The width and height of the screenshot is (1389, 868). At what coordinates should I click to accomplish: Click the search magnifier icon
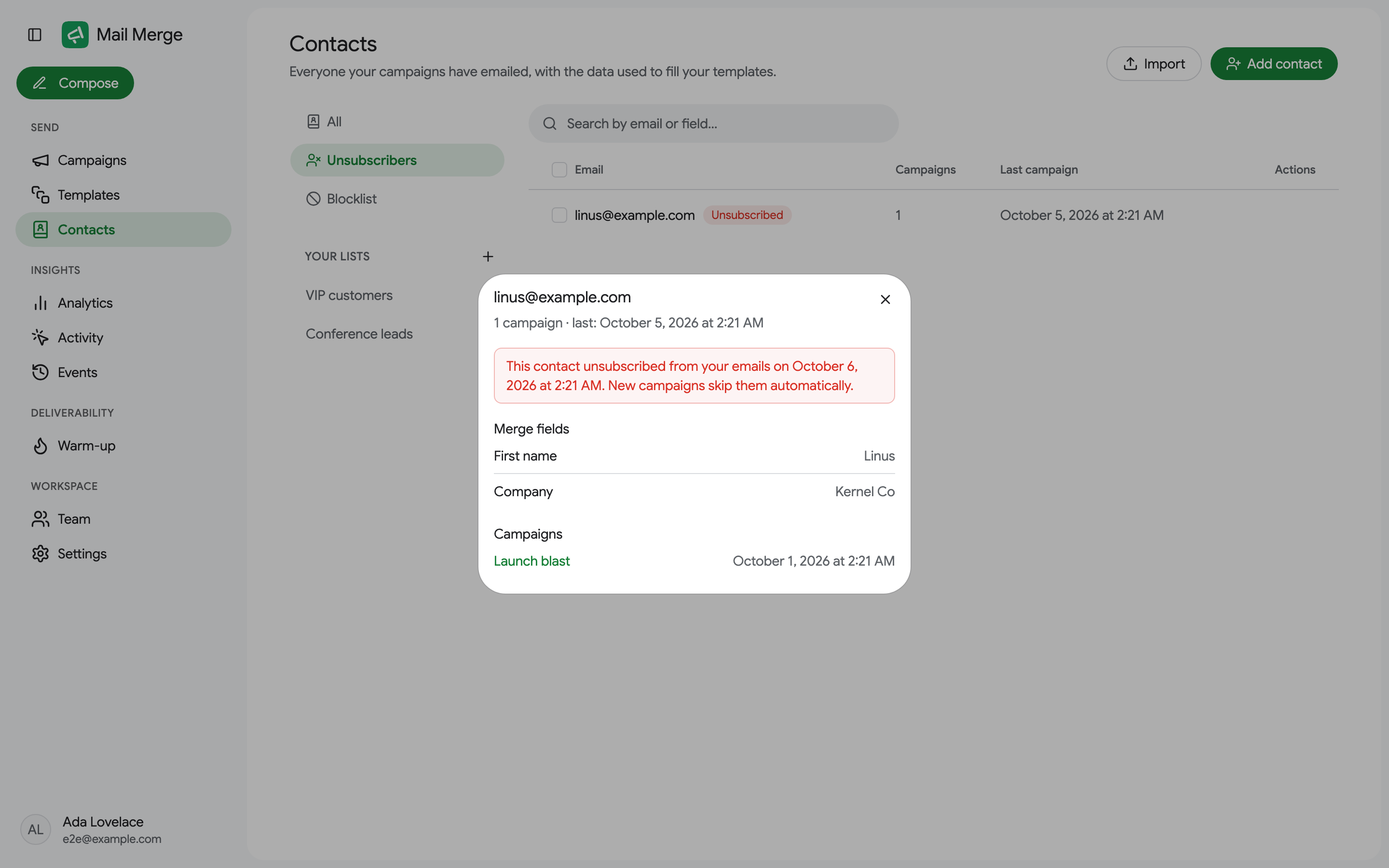click(x=550, y=123)
